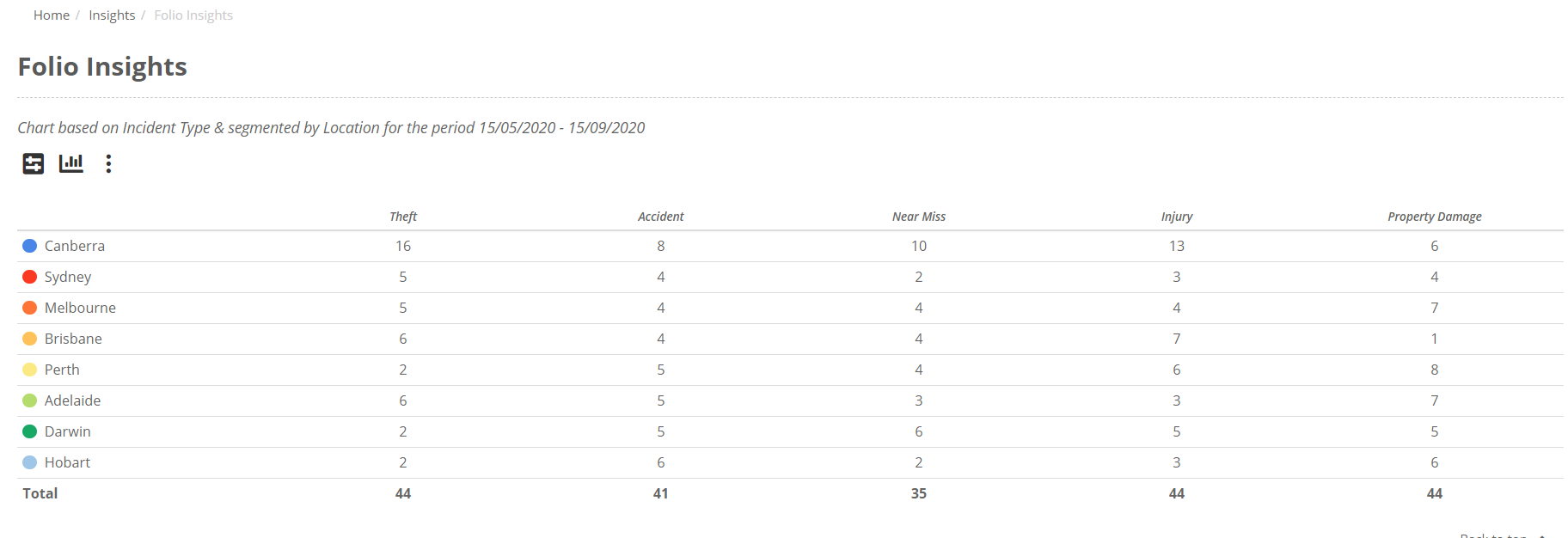Image resolution: width=1568 pixels, height=538 pixels.
Task: Select the Property Damage column header
Action: pos(1434,217)
